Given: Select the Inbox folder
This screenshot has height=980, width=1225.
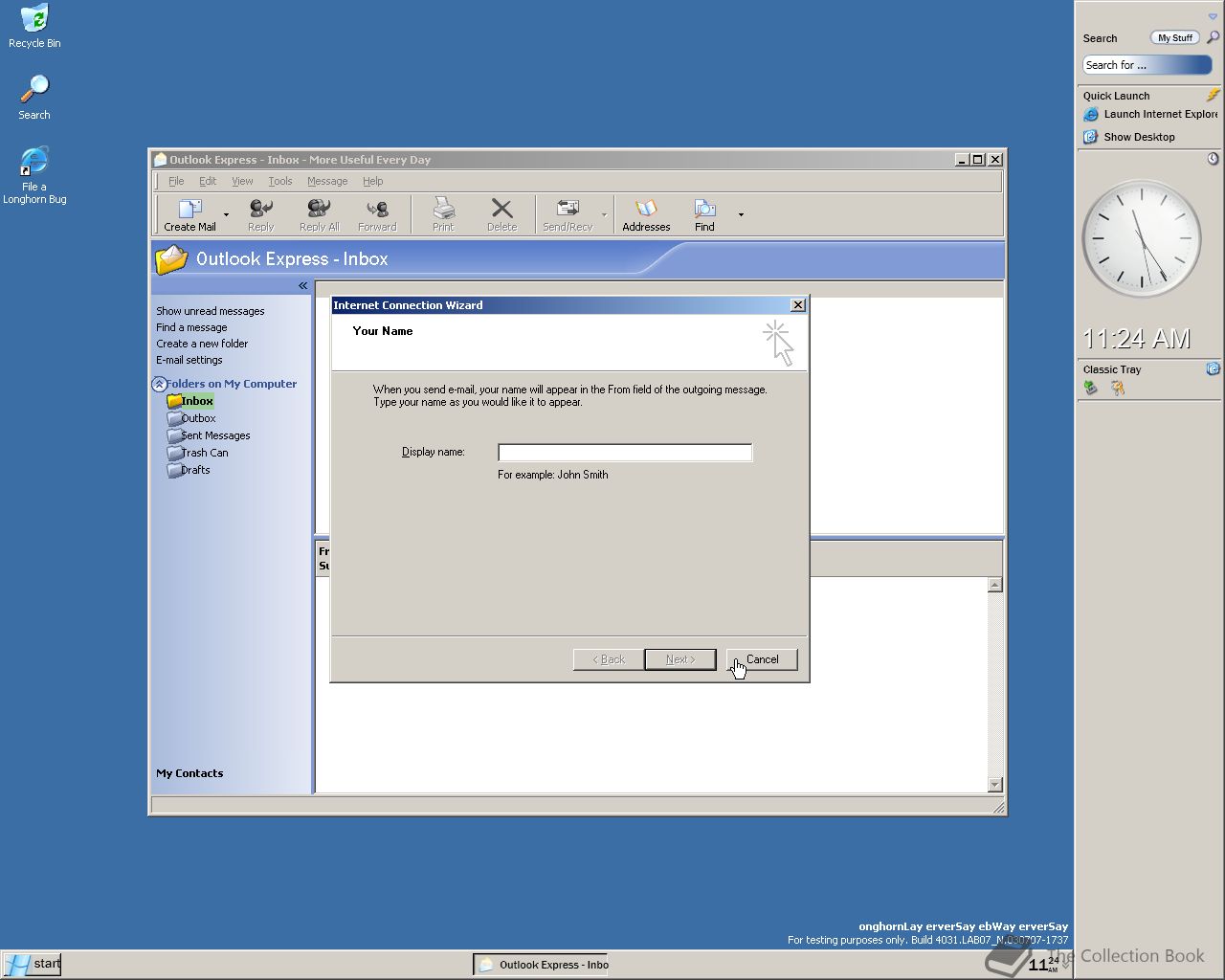Looking at the screenshot, I should click(x=189, y=401).
